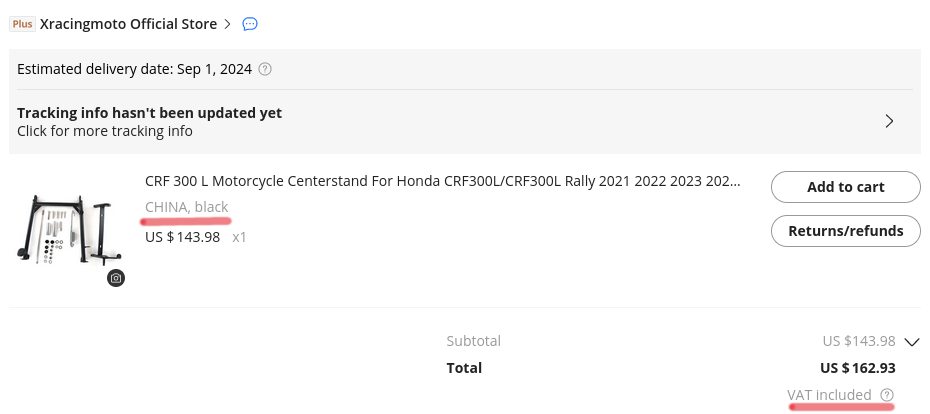Click the centerstand product thumbnail

[66, 231]
